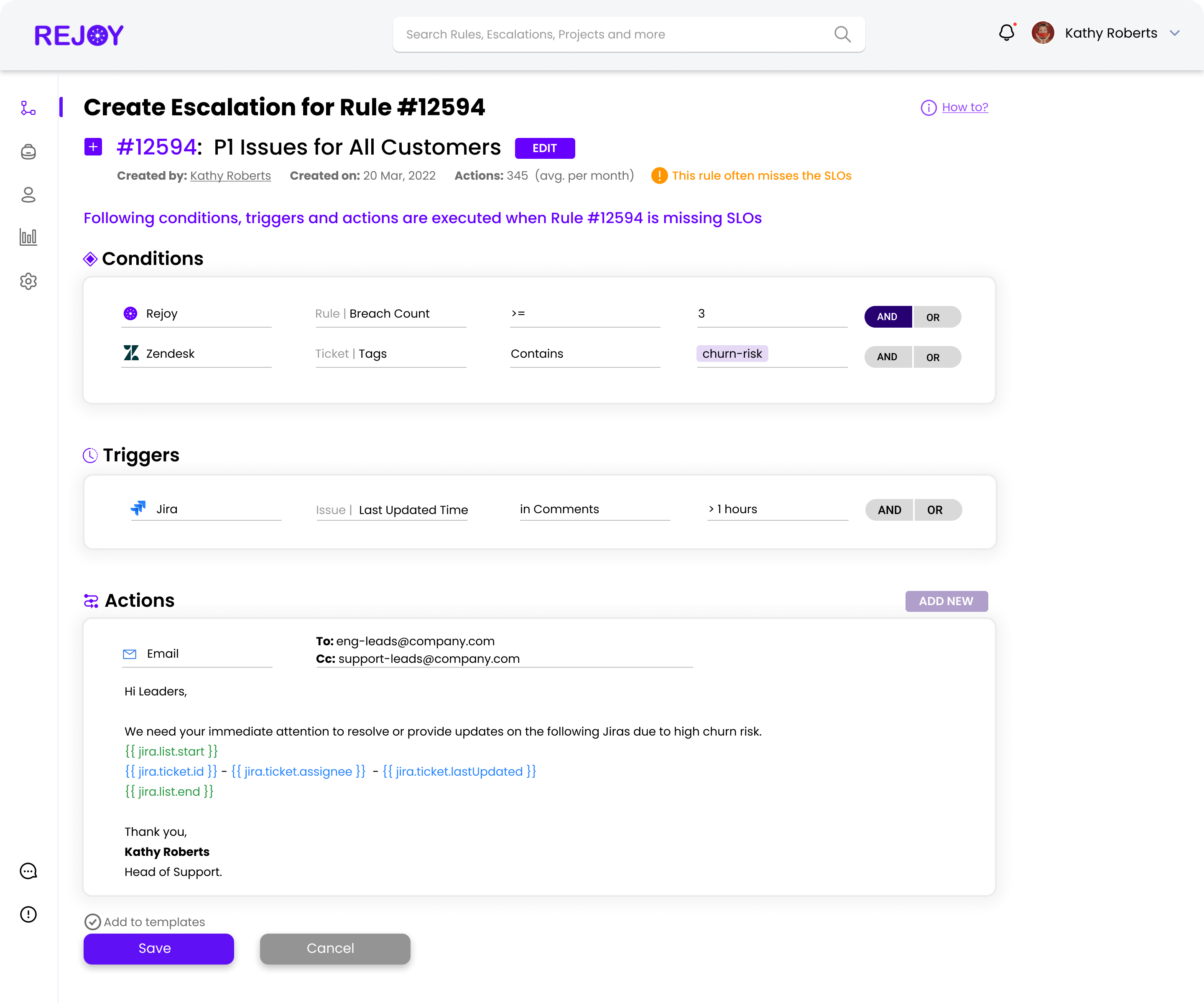Open the chat bubble sidebar icon
The image size is (1204, 1003).
coord(28,871)
